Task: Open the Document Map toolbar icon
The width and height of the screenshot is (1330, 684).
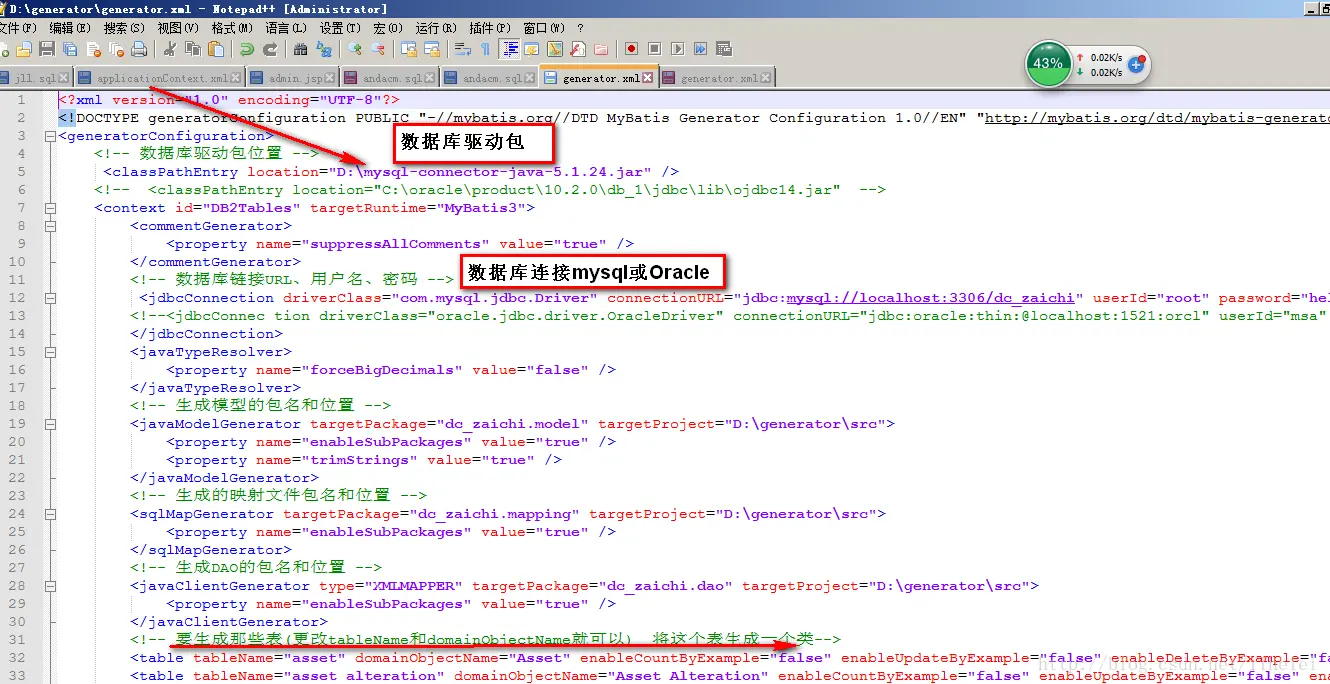Action: click(554, 48)
